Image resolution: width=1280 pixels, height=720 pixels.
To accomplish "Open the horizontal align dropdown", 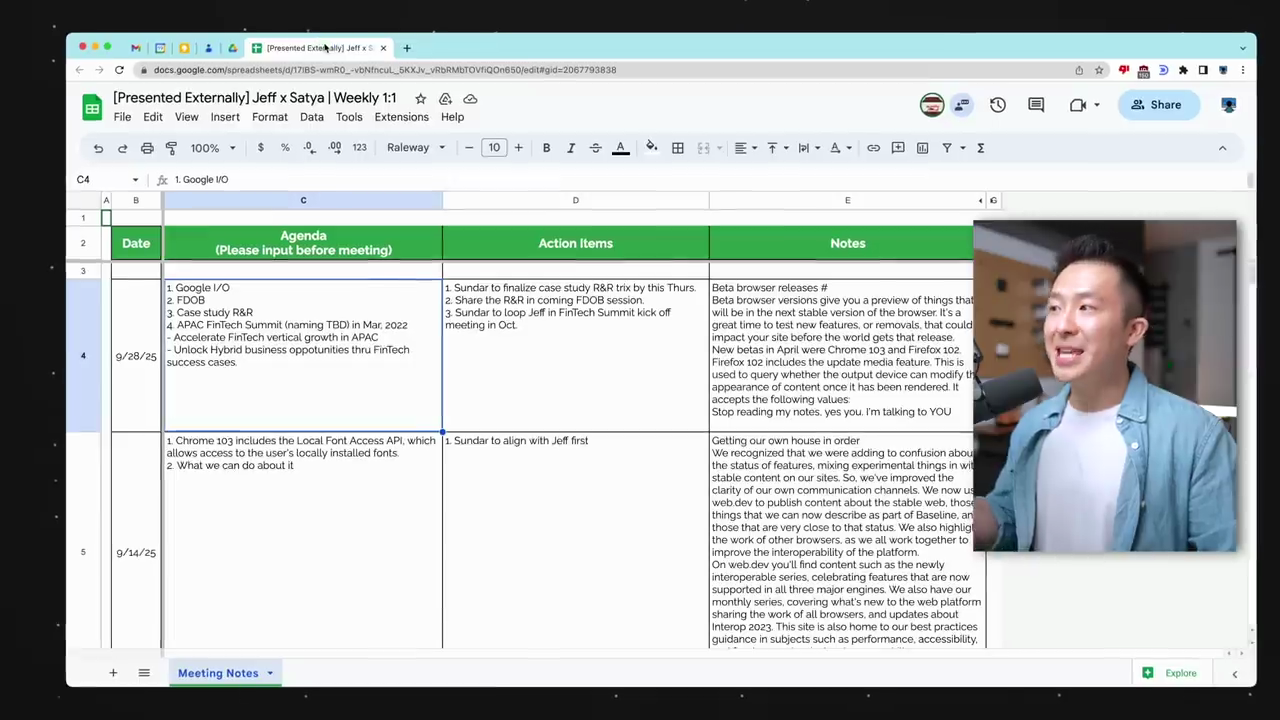I will (746, 148).
